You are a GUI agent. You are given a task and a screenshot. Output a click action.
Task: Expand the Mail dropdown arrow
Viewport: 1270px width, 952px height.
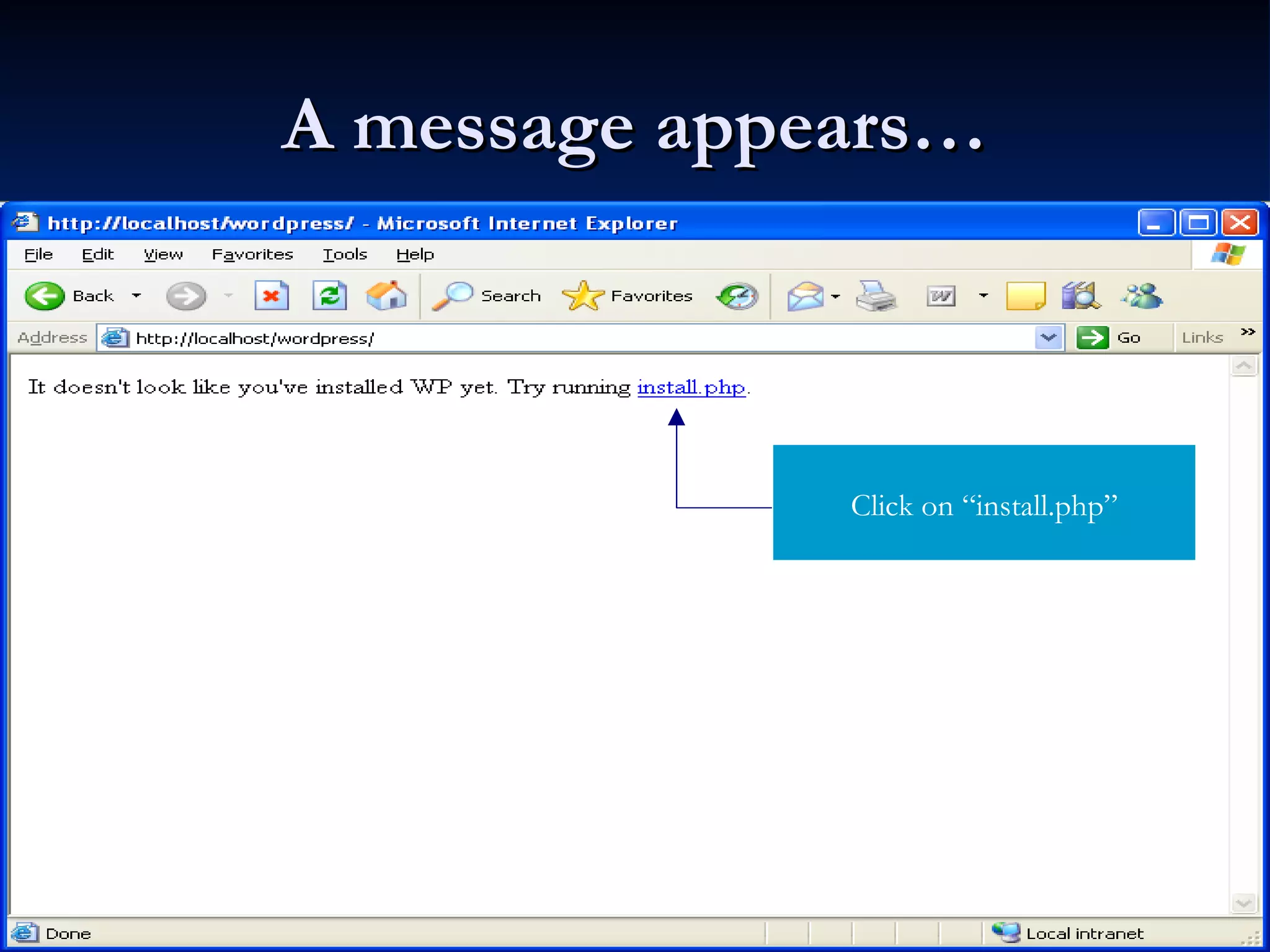coord(835,296)
